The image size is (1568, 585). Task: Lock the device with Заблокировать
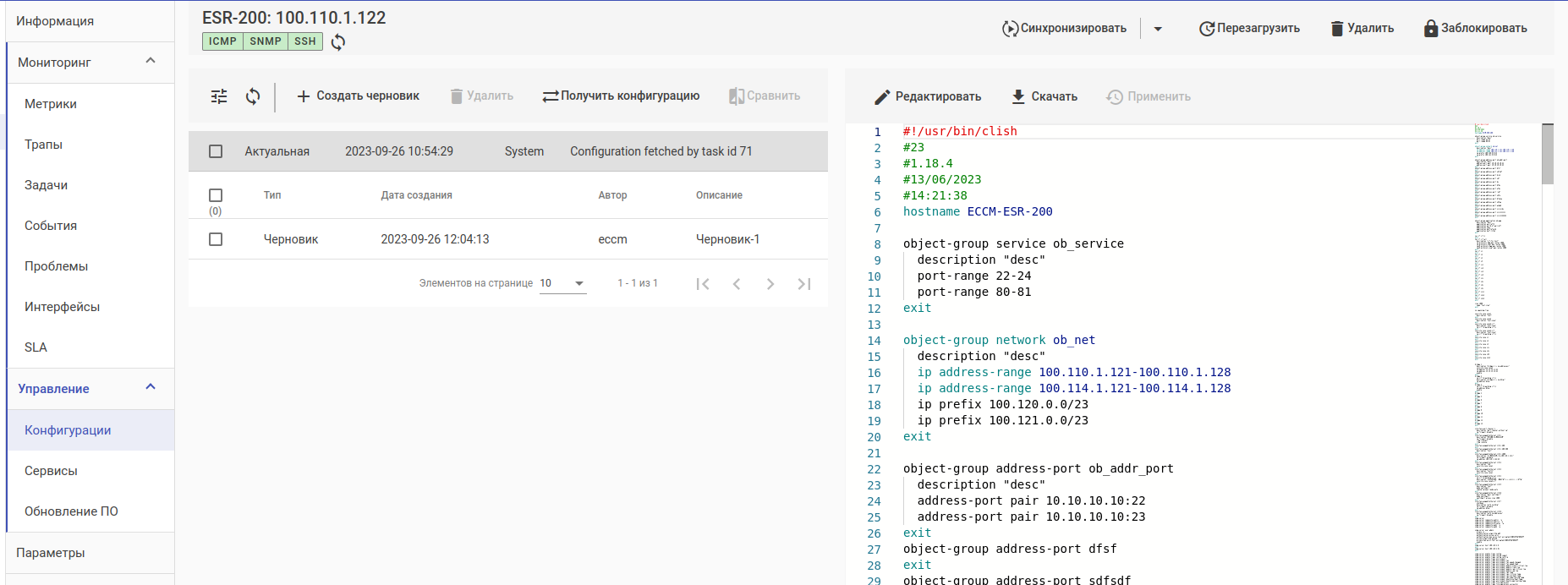click(1475, 29)
